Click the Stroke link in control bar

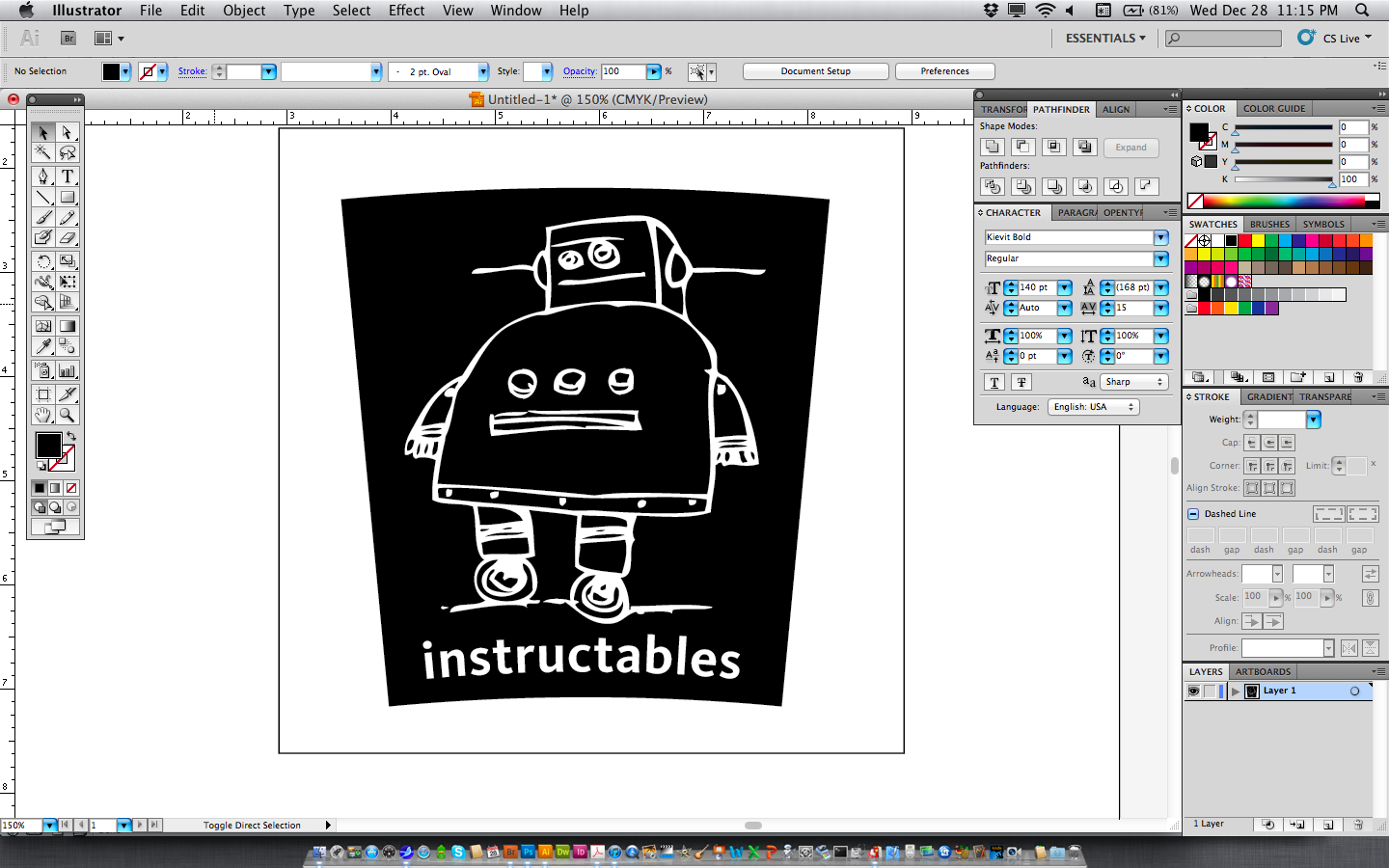pos(192,71)
